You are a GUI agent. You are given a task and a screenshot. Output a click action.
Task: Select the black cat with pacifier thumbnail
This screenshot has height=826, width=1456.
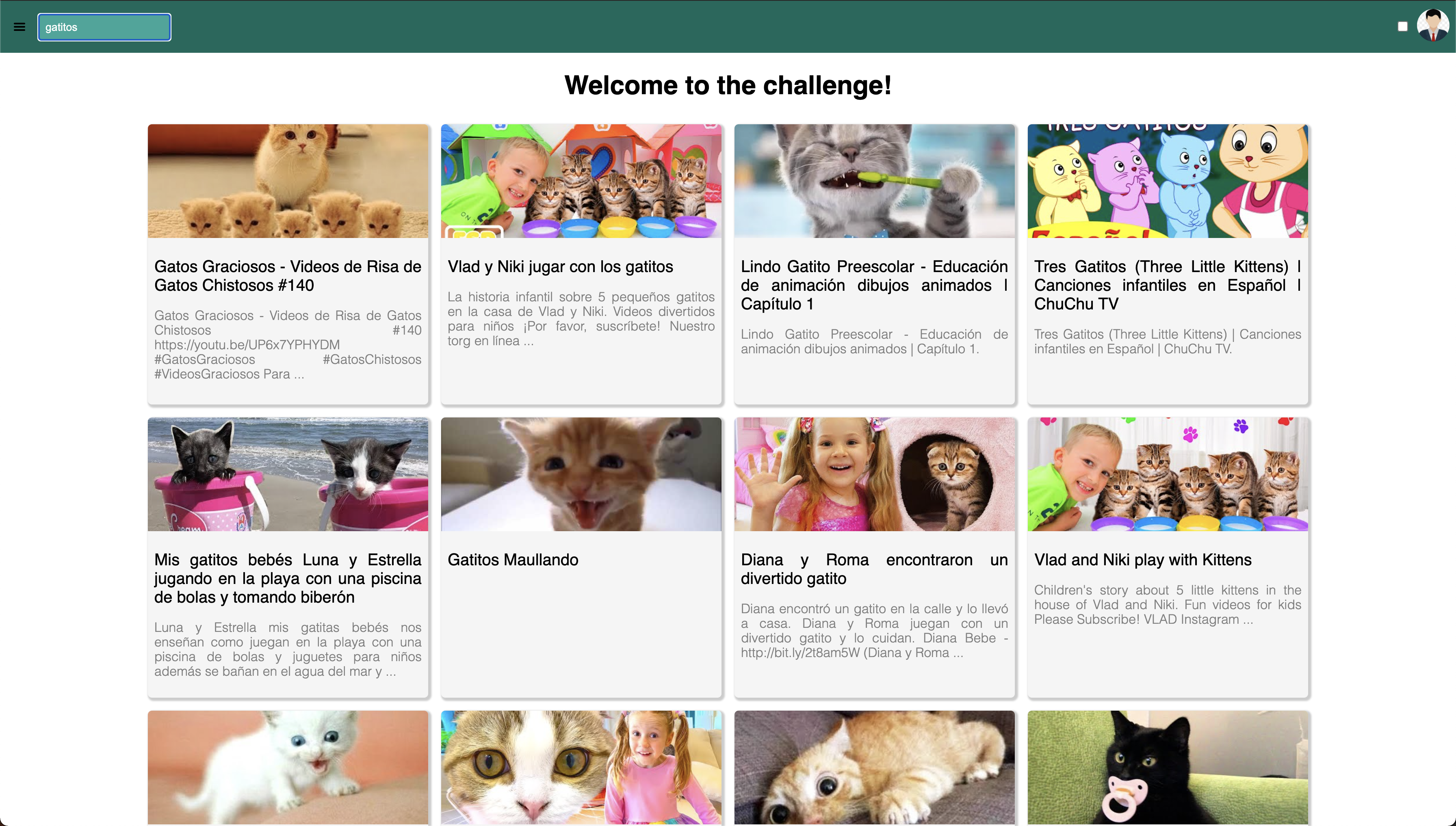click(1168, 767)
